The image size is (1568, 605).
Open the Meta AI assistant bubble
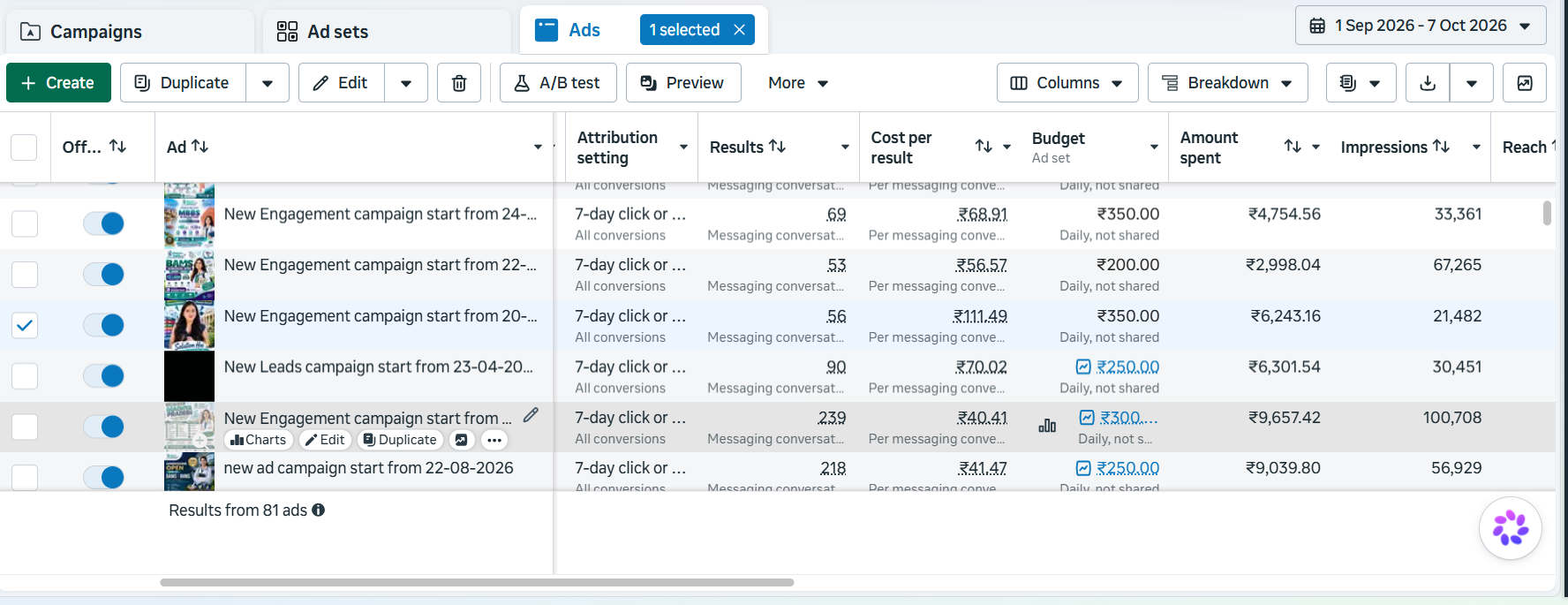pos(1511,528)
